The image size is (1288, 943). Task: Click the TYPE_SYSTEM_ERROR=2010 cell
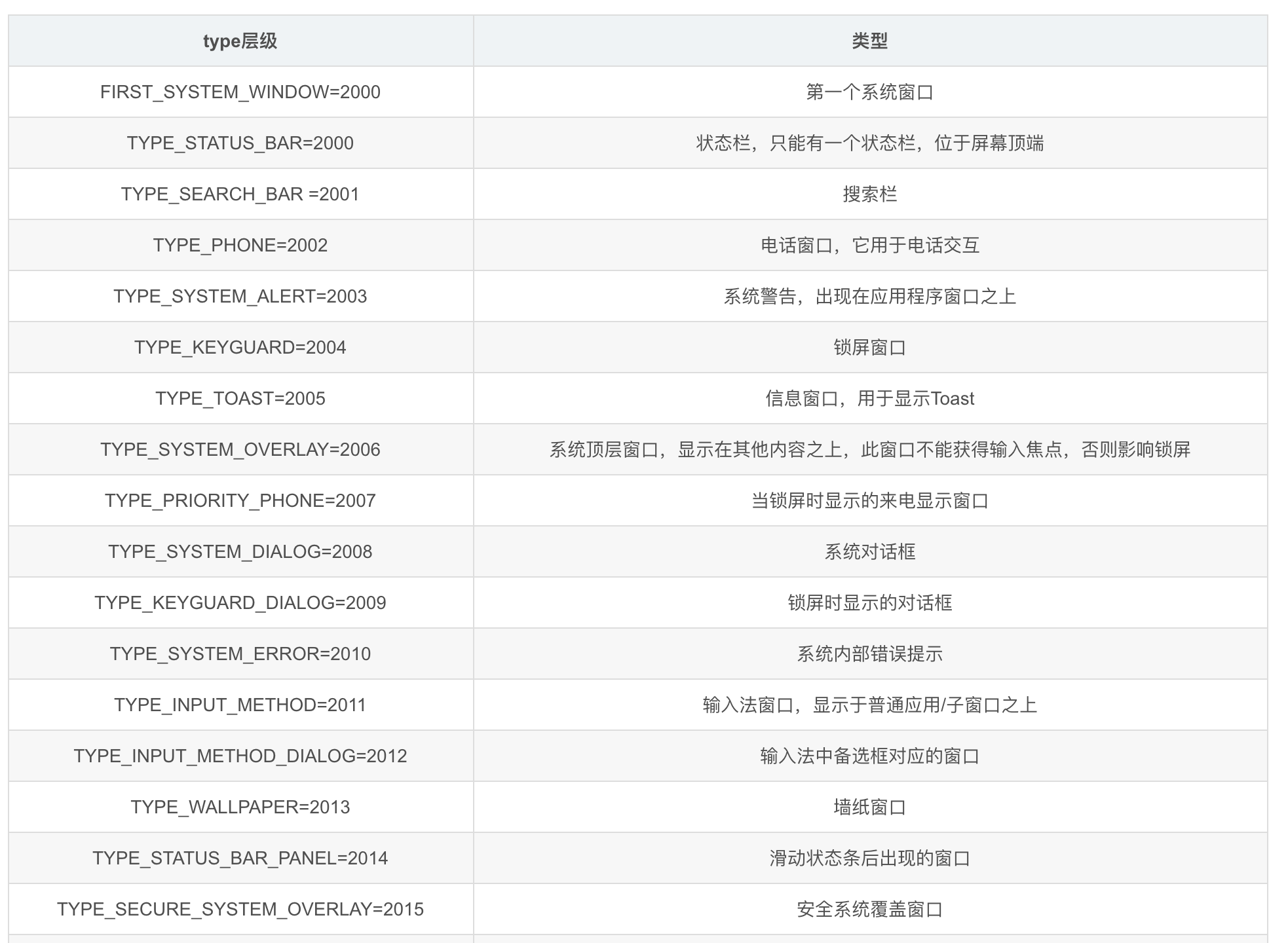click(240, 654)
